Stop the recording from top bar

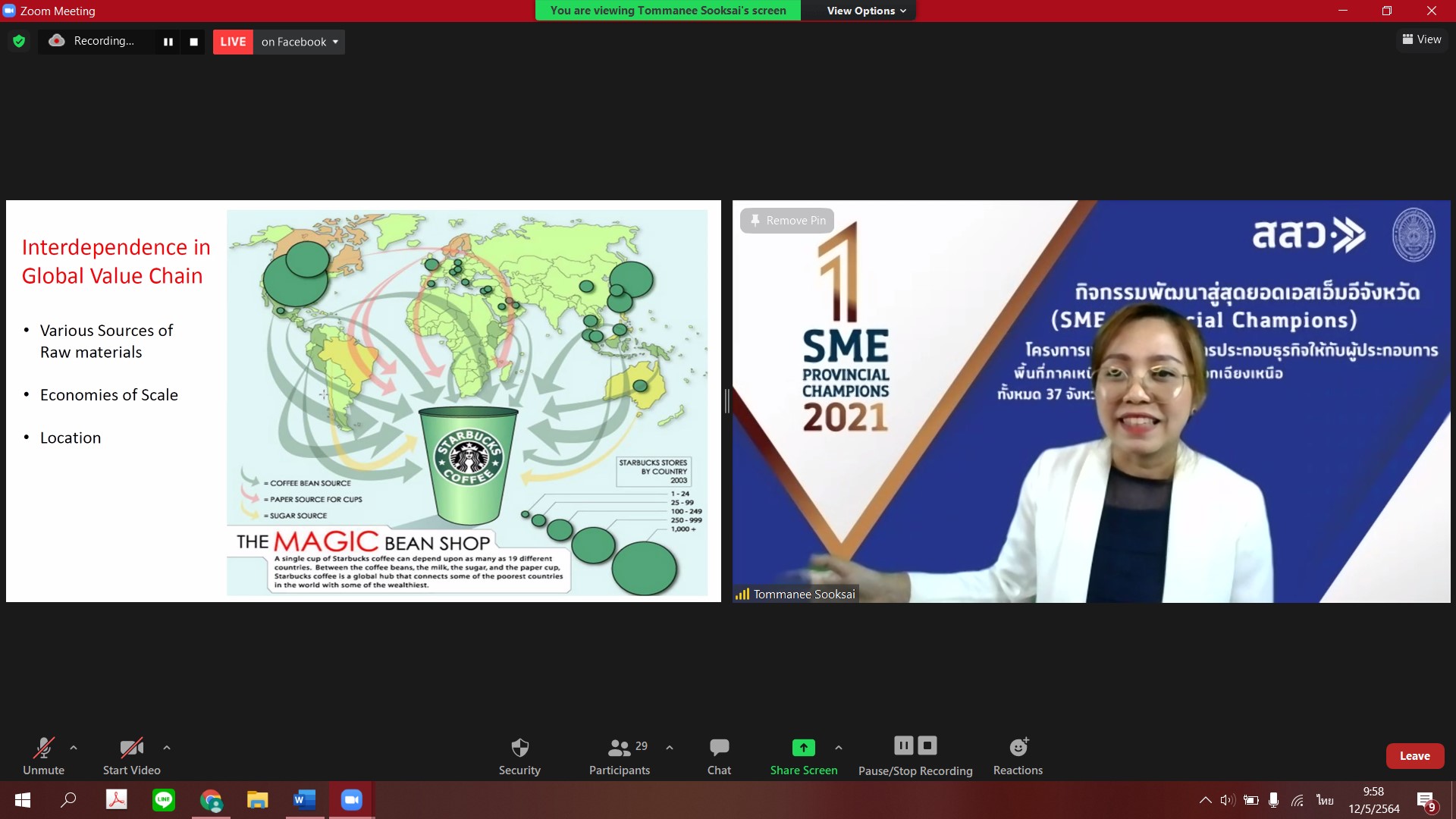click(x=193, y=42)
